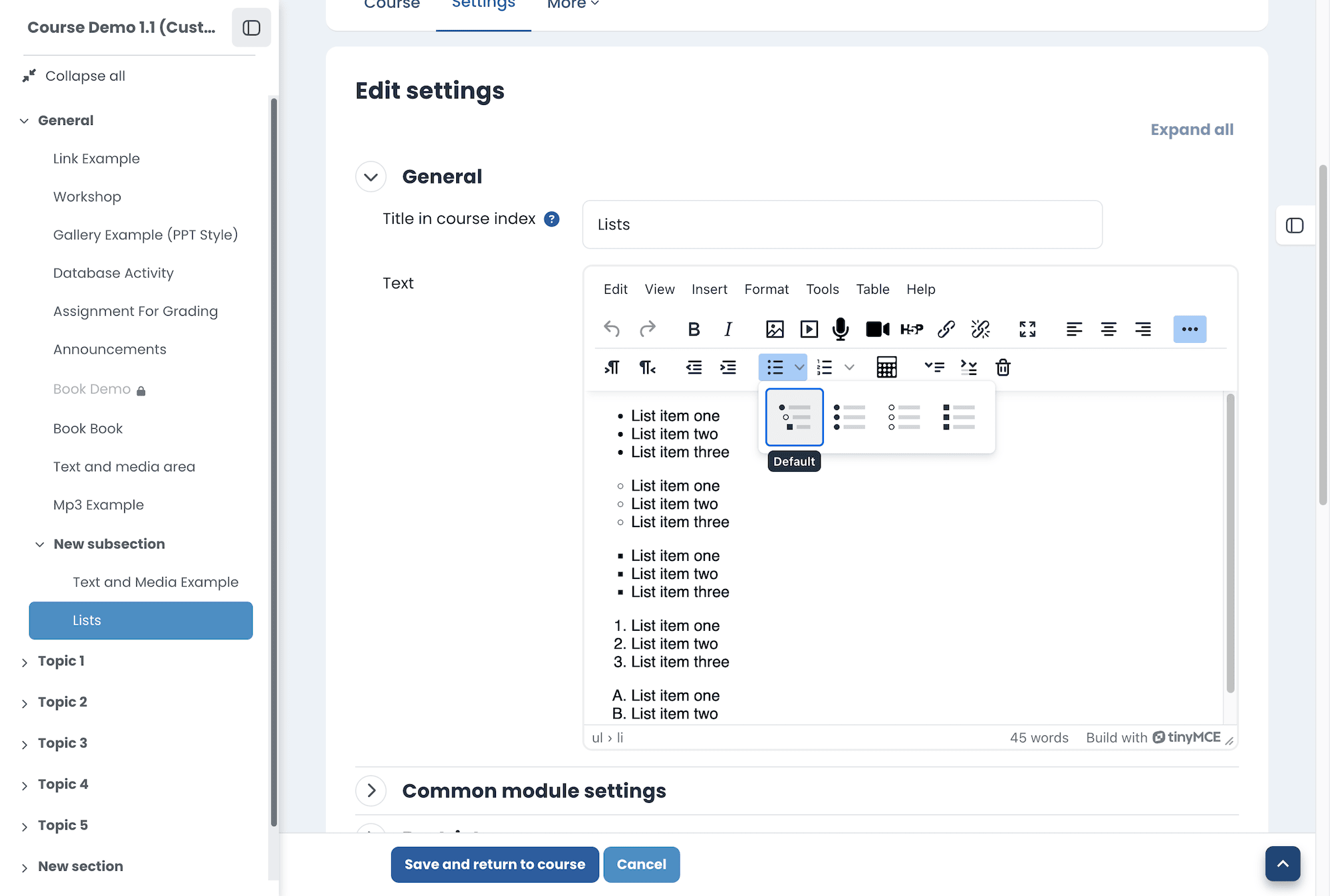The height and width of the screenshot is (896, 1330).
Task: Cancel editing settings
Action: point(641,864)
